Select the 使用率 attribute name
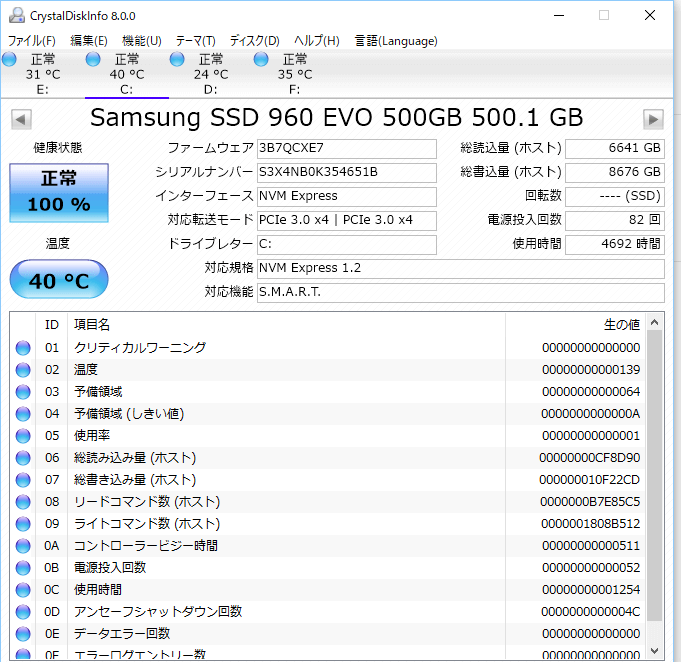Viewport: 681px width, 662px height. point(92,435)
